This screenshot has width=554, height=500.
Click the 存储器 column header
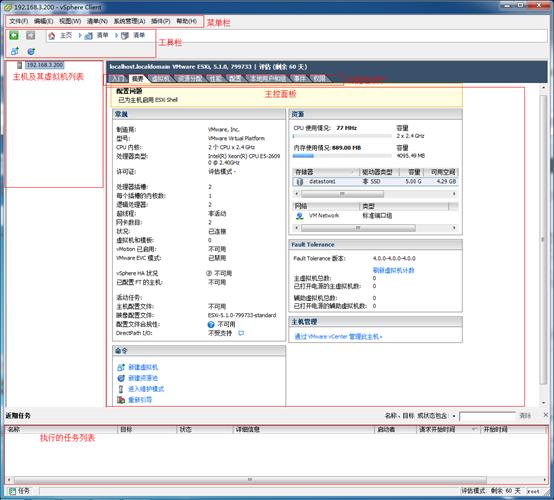pyautogui.click(x=326, y=172)
